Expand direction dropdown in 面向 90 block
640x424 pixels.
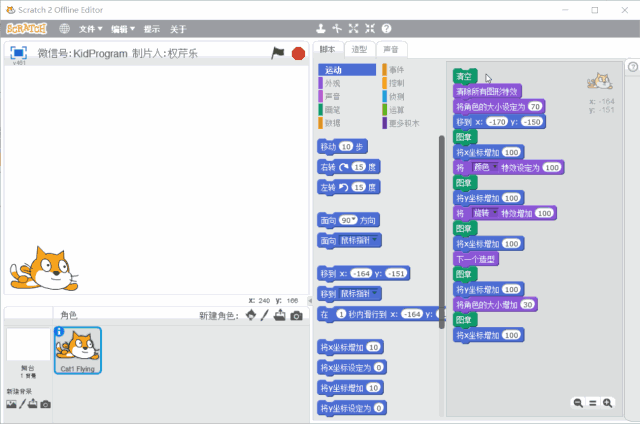click(353, 219)
